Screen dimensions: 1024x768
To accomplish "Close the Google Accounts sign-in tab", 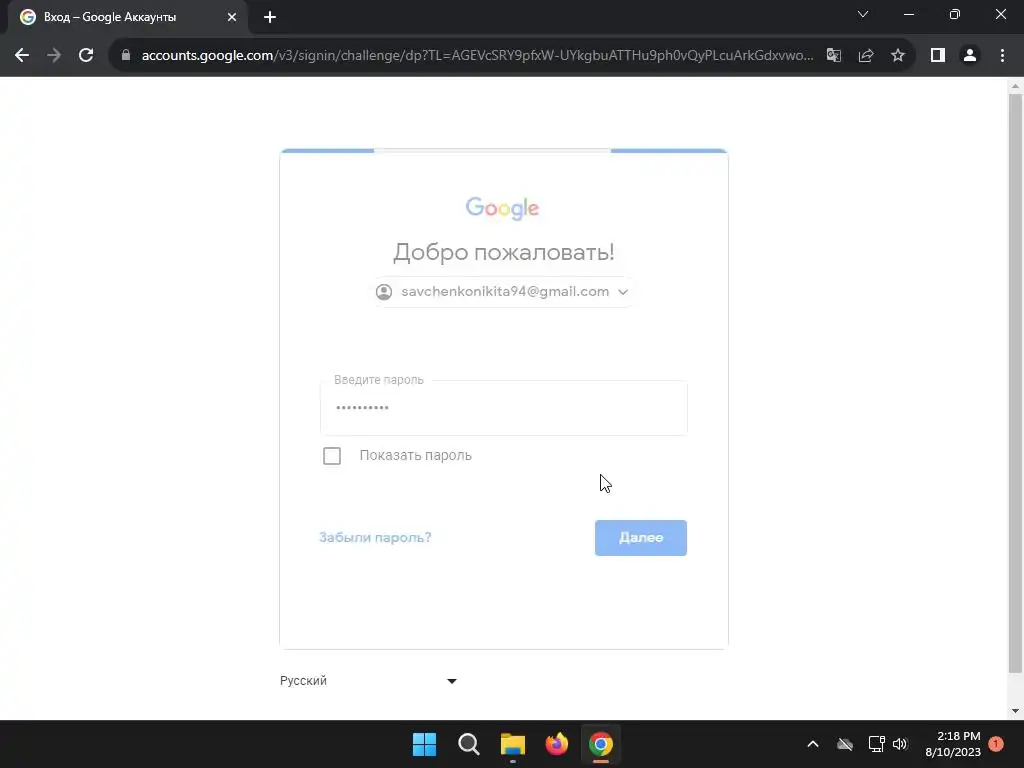I will 232,17.
